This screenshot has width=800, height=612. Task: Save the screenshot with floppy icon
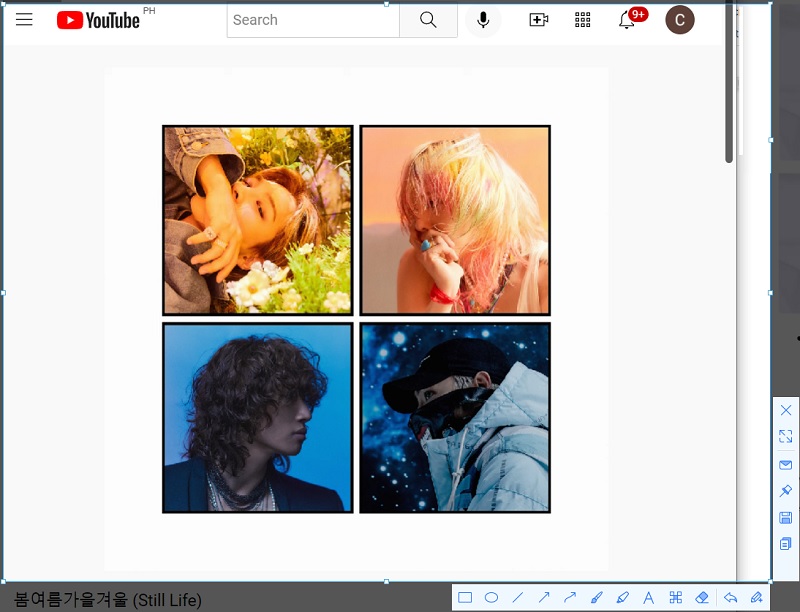(786, 517)
